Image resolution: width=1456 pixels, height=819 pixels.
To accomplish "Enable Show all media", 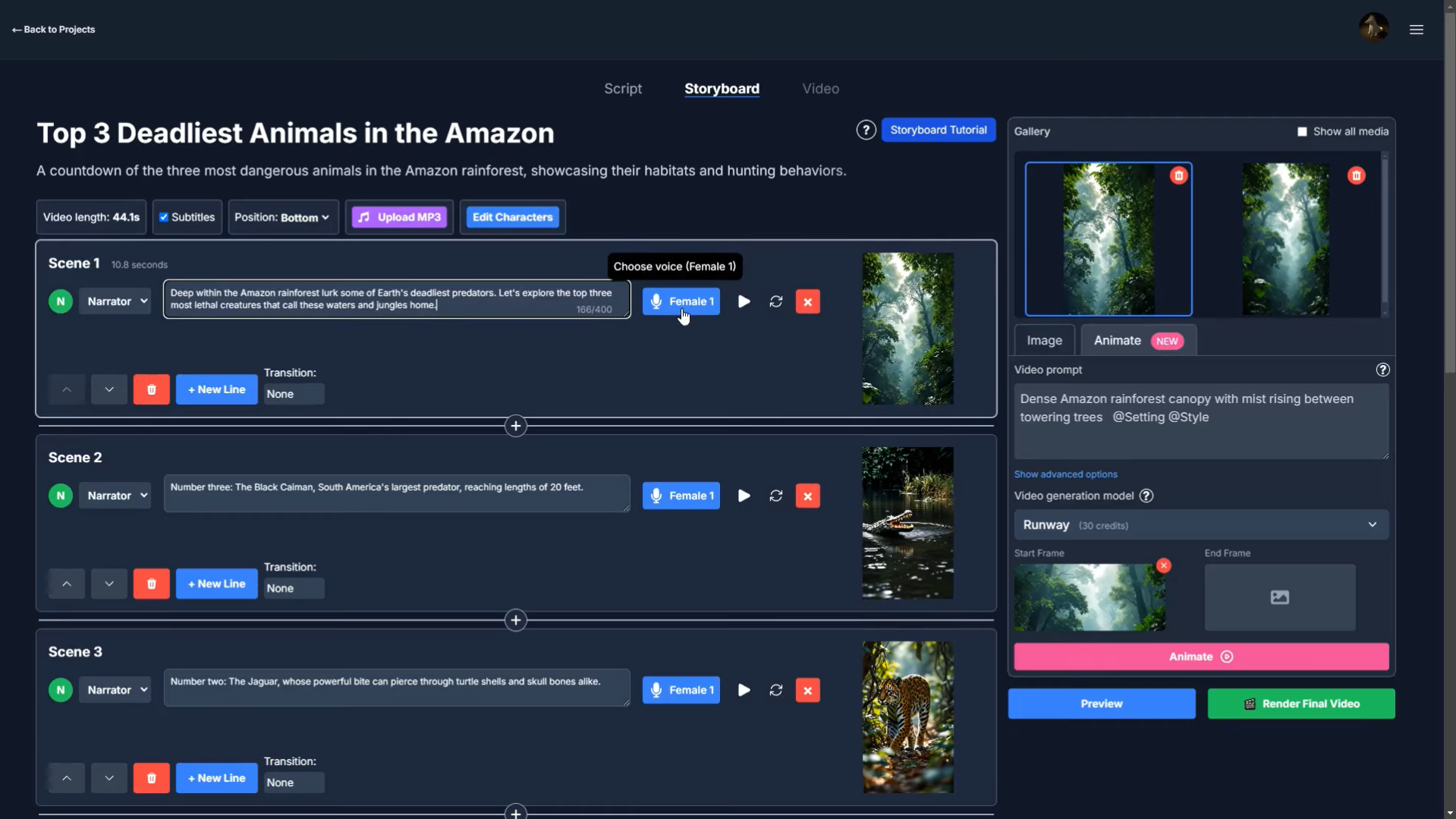I will 1302,131.
